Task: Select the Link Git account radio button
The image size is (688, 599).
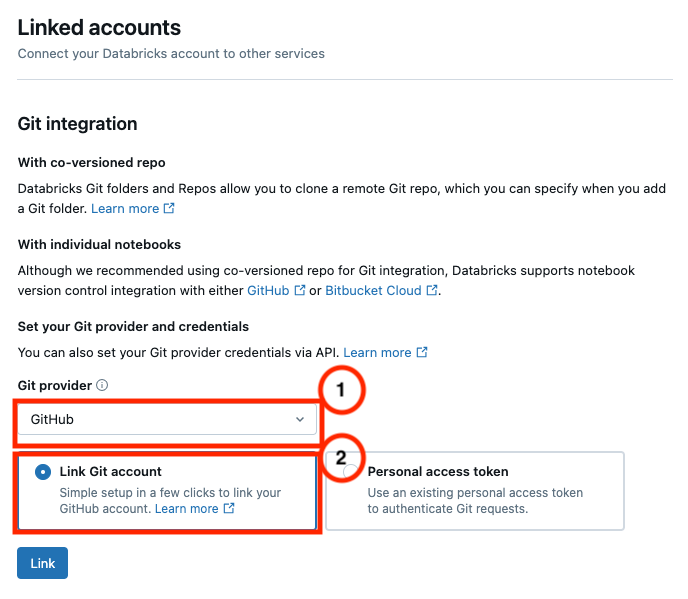Action: (x=43, y=472)
